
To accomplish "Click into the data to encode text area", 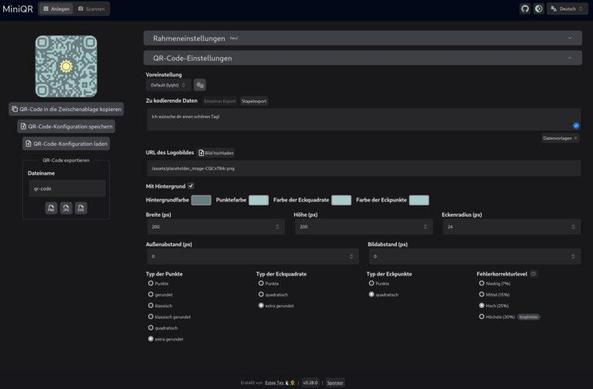I will (363, 119).
